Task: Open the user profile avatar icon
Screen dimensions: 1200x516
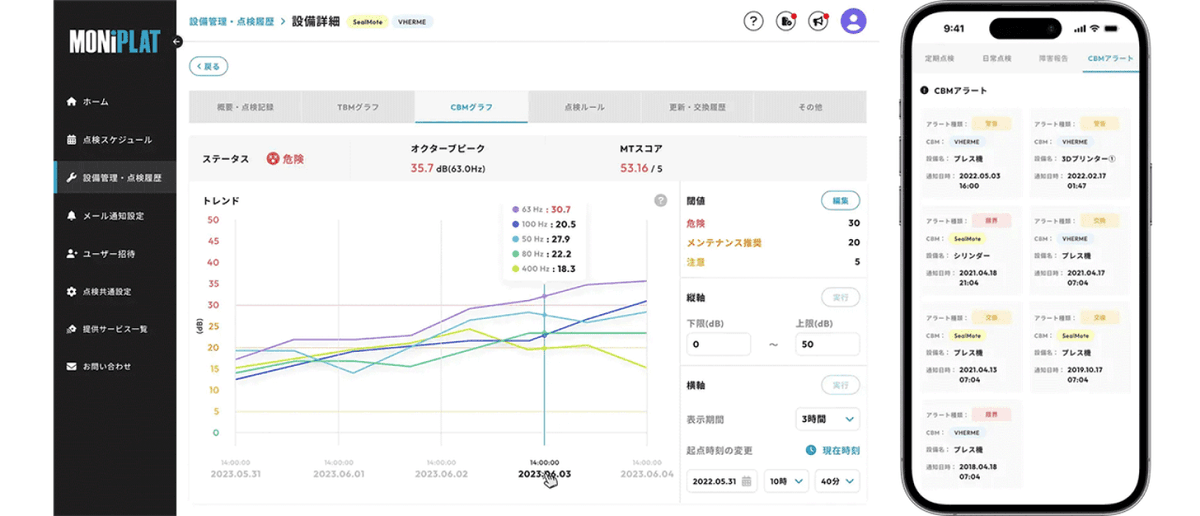Action: tap(853, 21)
